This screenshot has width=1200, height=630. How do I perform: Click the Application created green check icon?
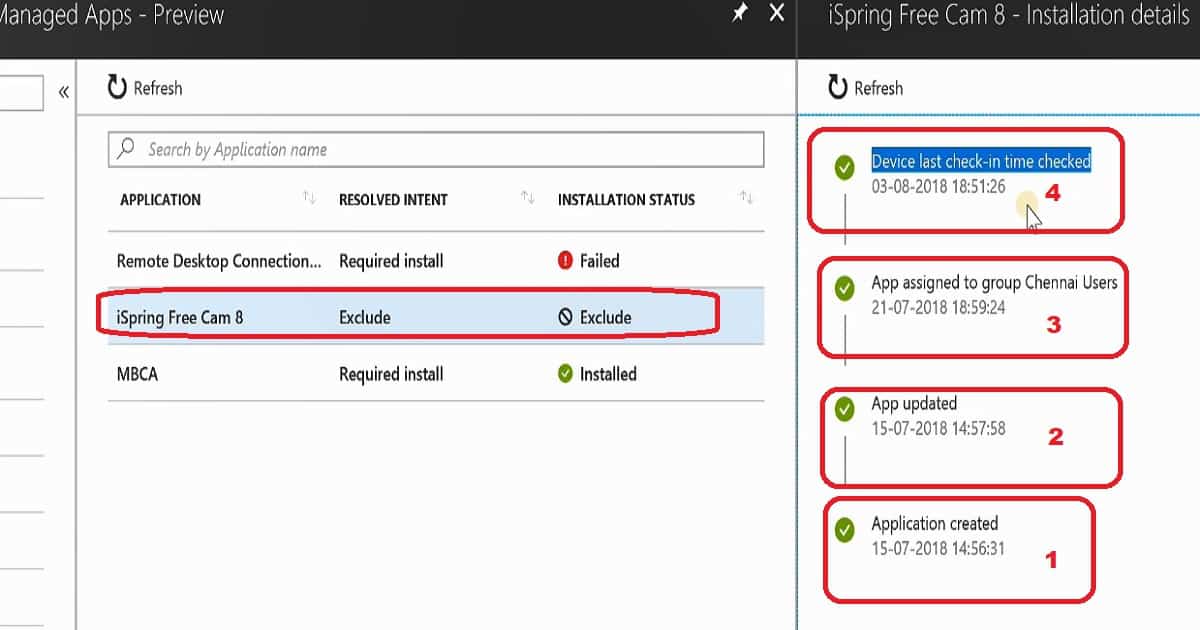coord(845,529)
